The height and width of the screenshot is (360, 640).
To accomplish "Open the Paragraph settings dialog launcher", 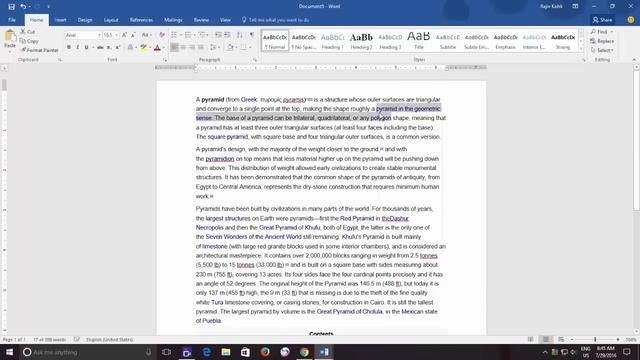I will (255, 60).
